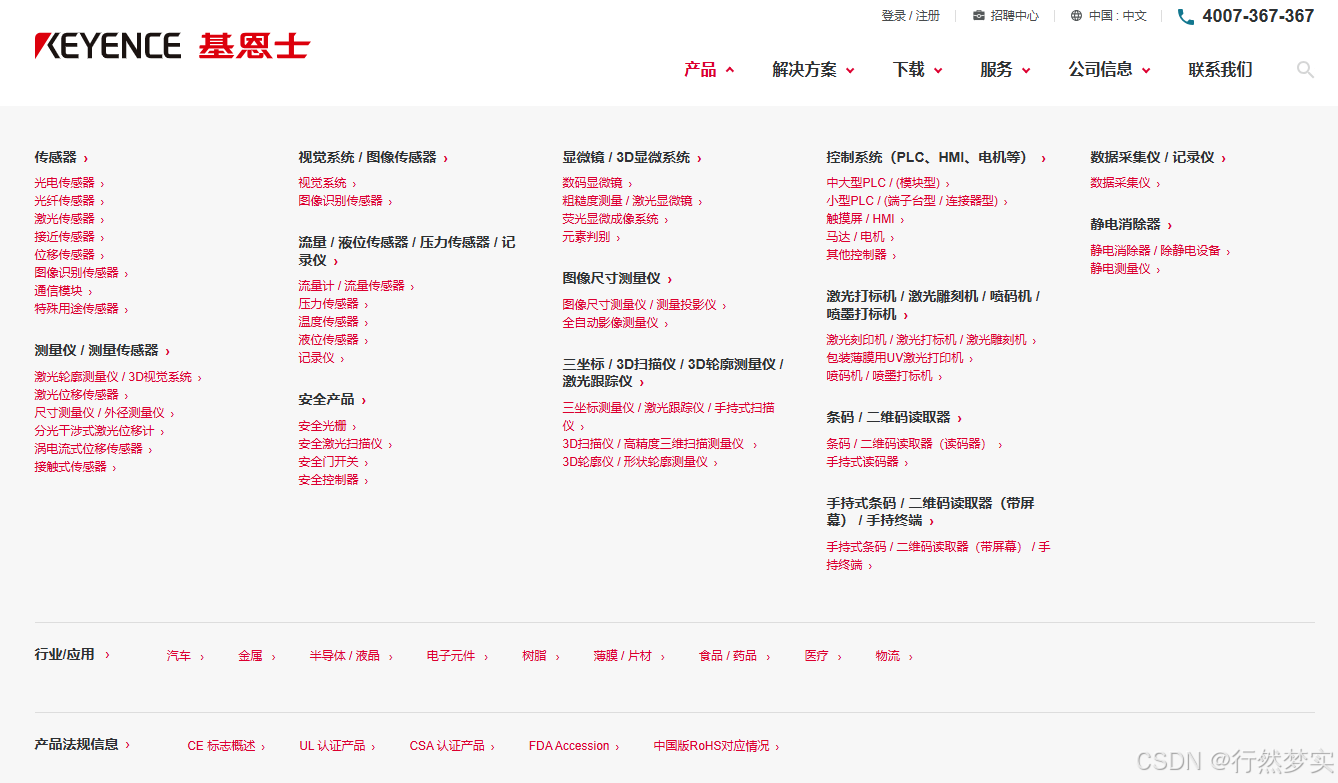Select 激光传感器 link
This screenshot has height=783, width=1338.
coord(69,219)
